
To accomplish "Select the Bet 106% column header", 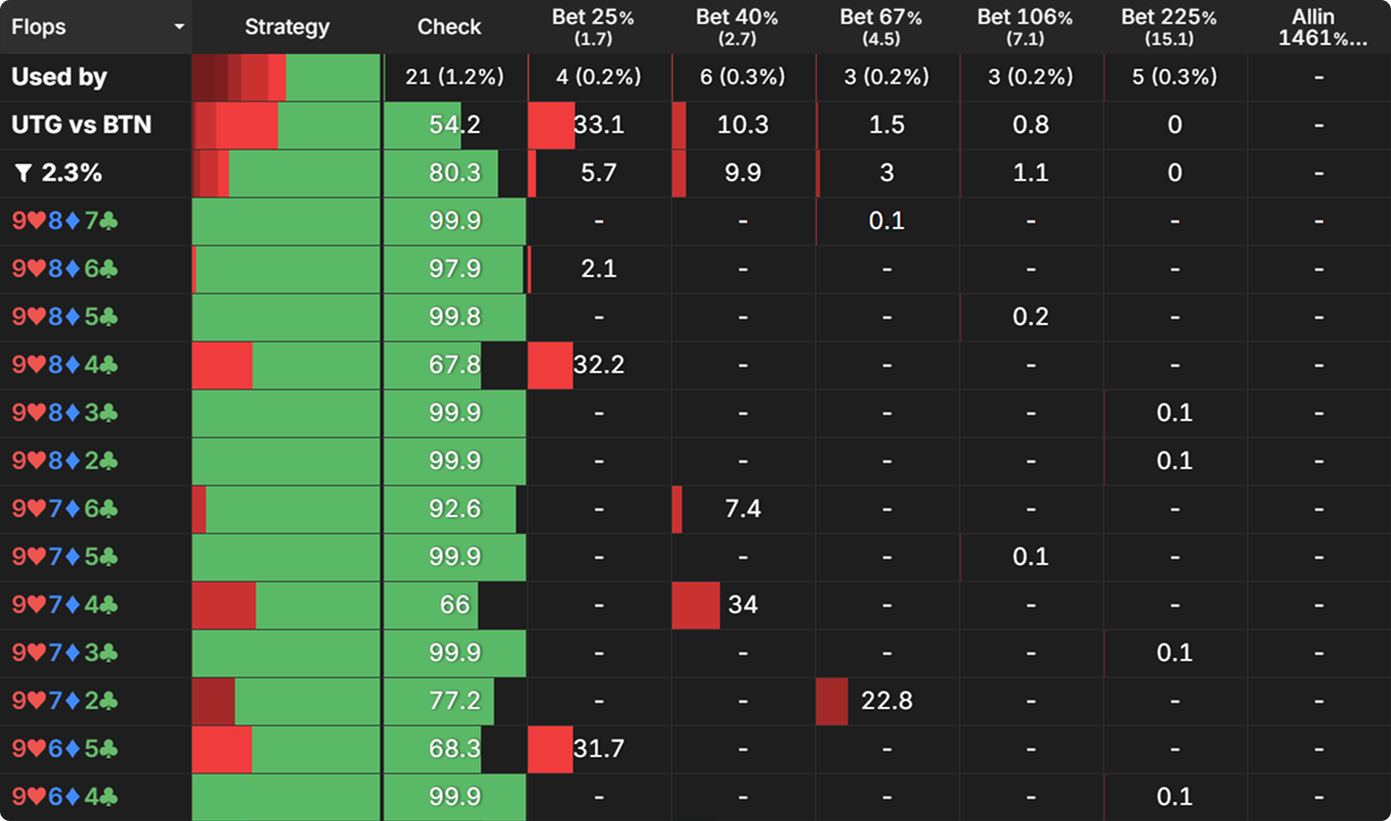I will point(1030,27).
